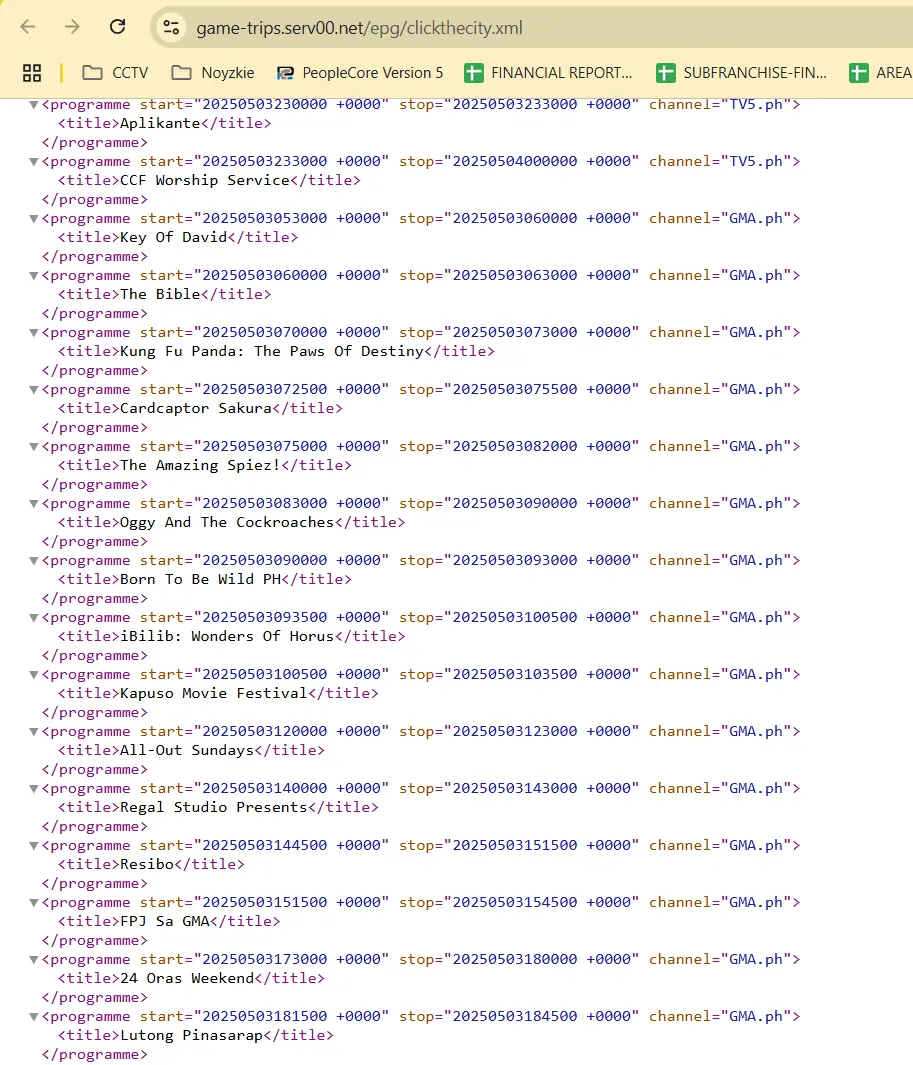This screenshot has height=1065, width=913.
Task: Collapse the All-Out Sundays programme node
Action: click(33, 733)
